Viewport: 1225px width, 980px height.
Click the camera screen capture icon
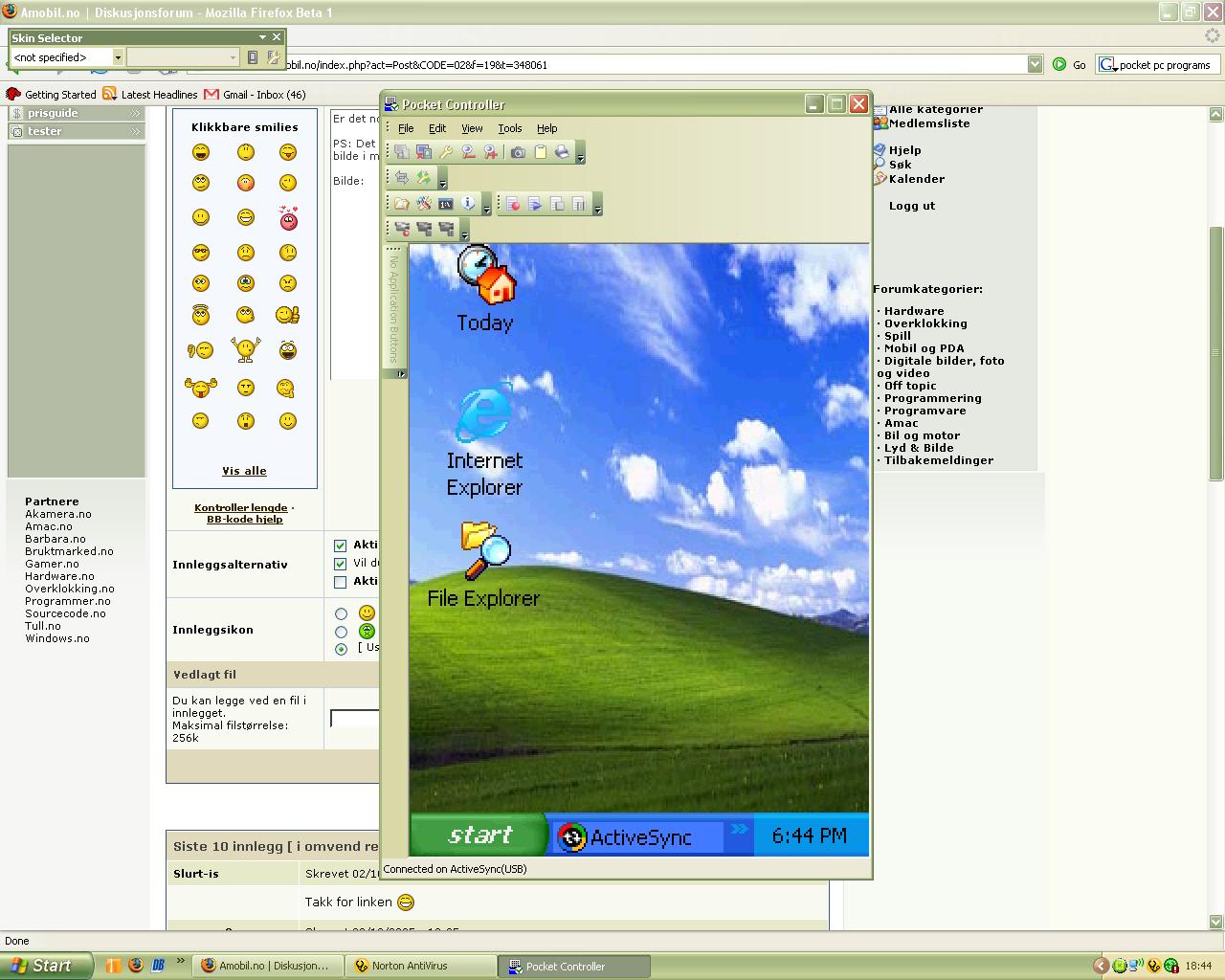click(x=518, y=152)
